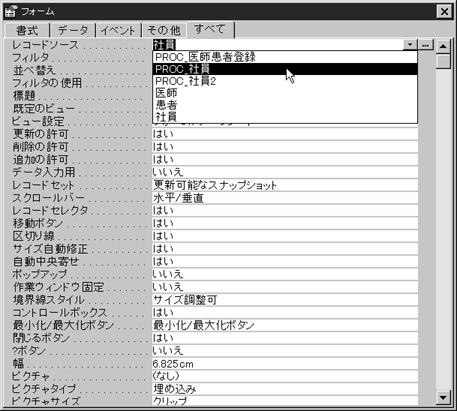Viewport: 457px width, 411px height.
Task: Open the record source builder ellipsis button
Action: tap(426, 45)
